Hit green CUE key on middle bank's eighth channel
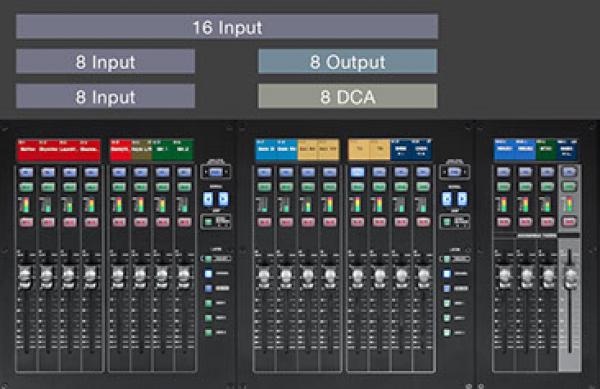This screenshot has height=389, width=600. 423,187
